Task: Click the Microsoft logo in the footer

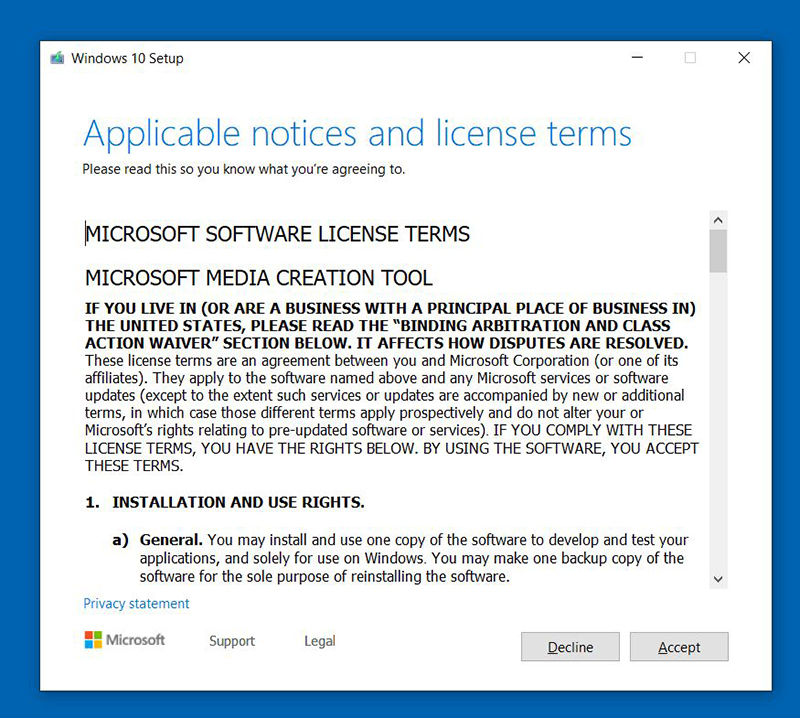Action: click(x=125, y=640)
